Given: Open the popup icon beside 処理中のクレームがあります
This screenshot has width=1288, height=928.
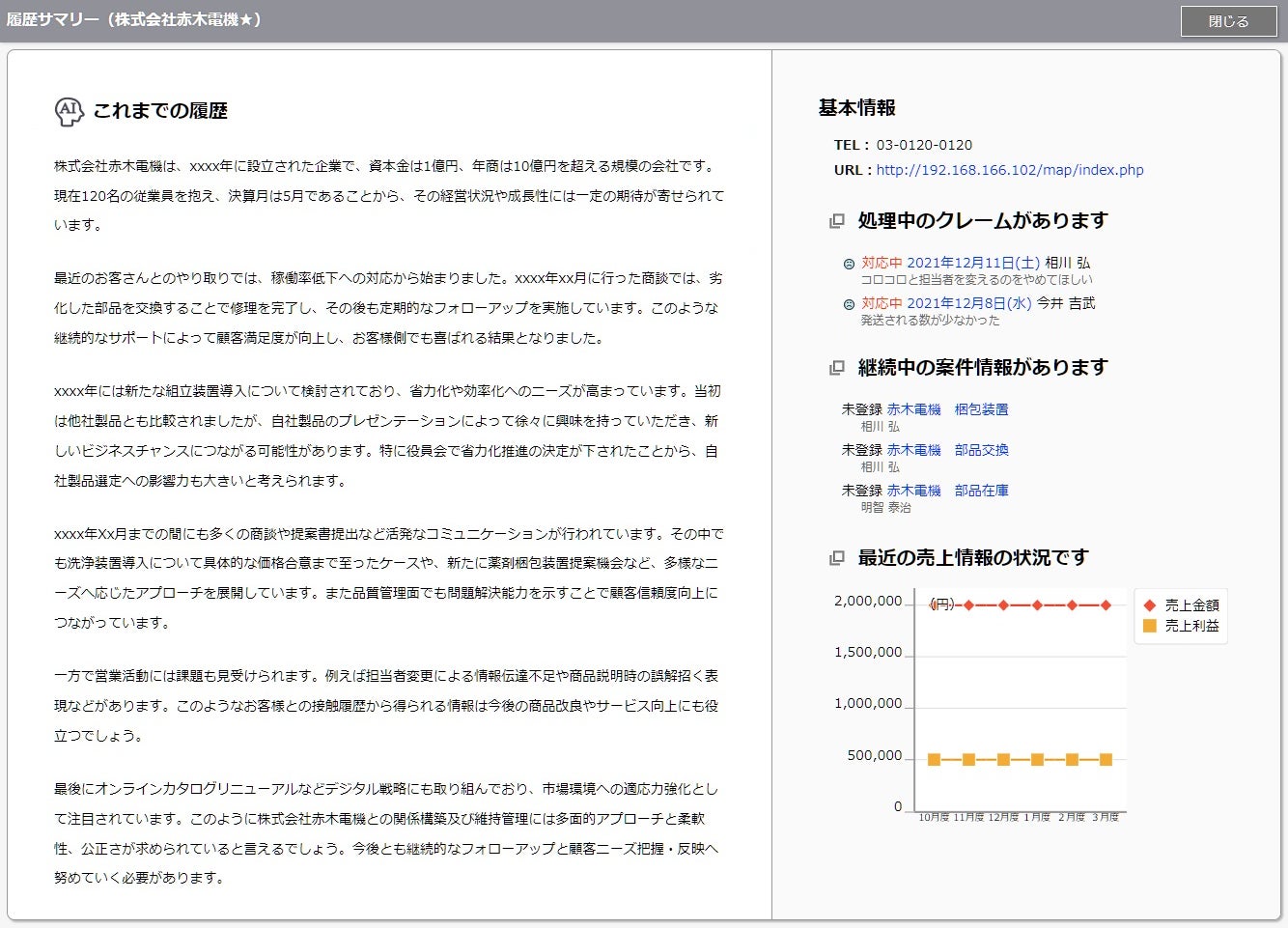Looking at the screenshot, I should (837, 221).
